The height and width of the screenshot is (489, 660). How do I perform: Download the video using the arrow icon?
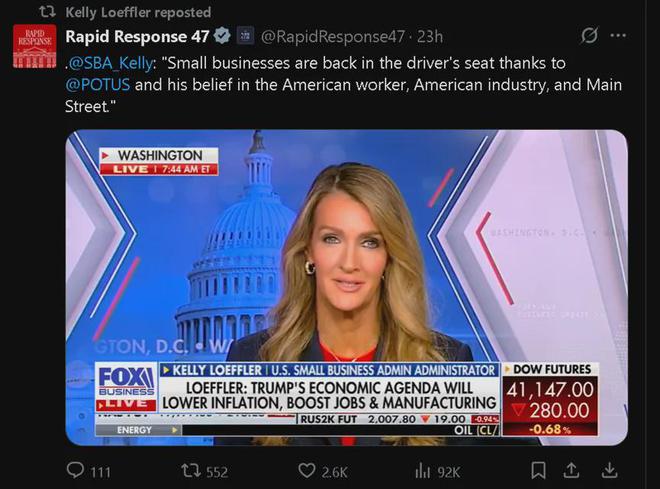[x=609, y=470]
